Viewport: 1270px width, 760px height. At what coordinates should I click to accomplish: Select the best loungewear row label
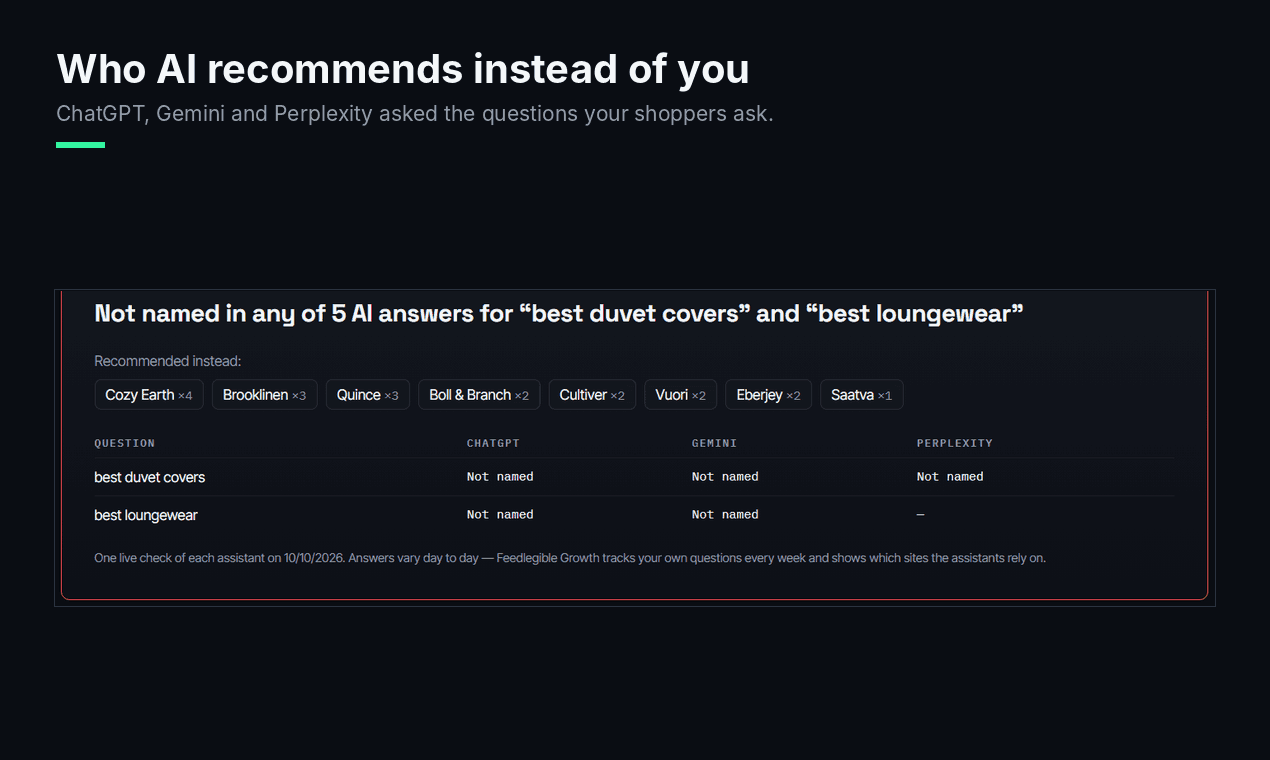146,515
